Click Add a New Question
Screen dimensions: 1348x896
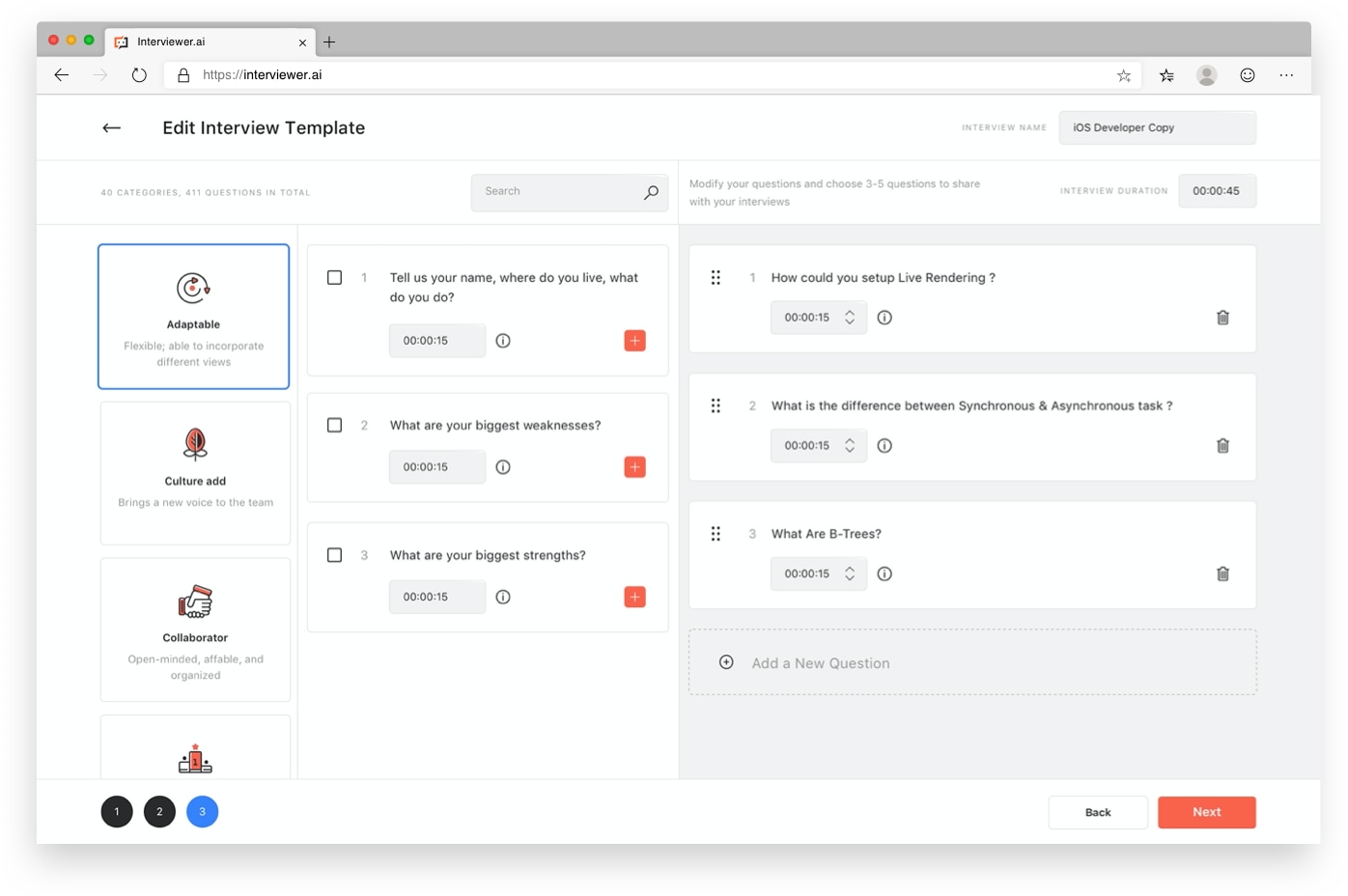pos(821,663)
